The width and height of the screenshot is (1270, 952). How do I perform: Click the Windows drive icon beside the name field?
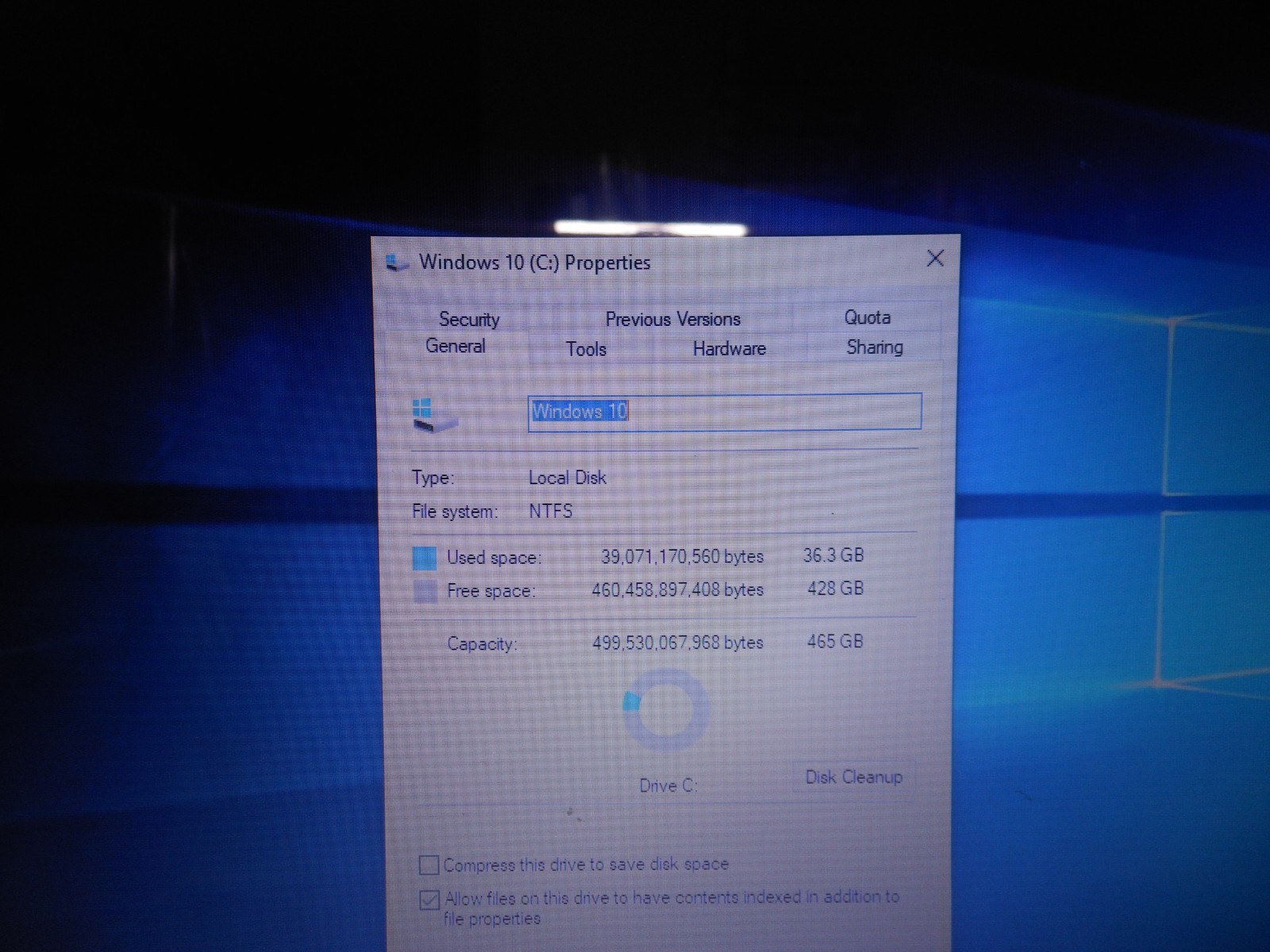[x=433, y=415]
